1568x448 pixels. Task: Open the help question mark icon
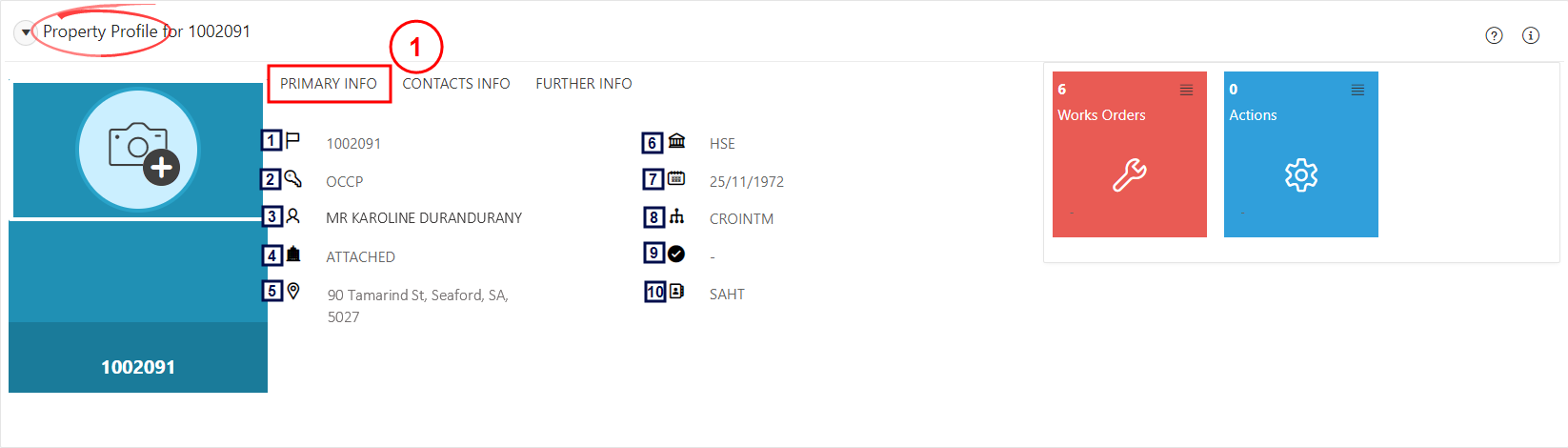pos(1494,35)
